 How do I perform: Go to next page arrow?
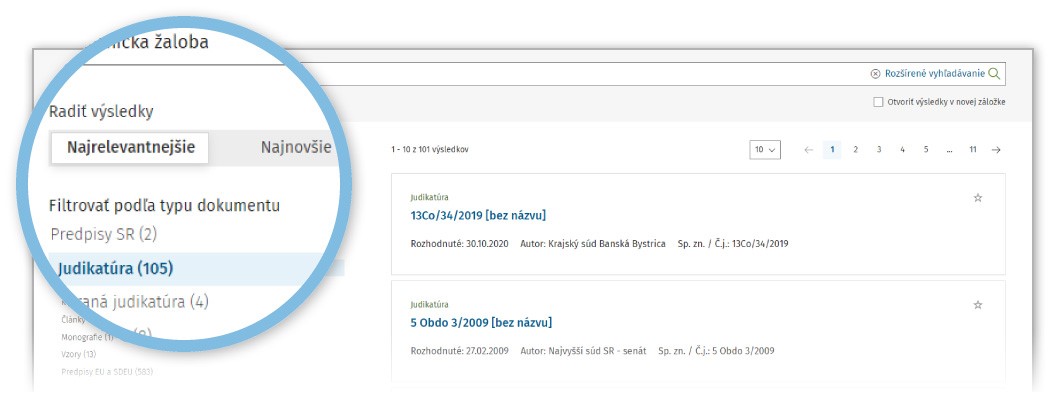tap(996, 150)
